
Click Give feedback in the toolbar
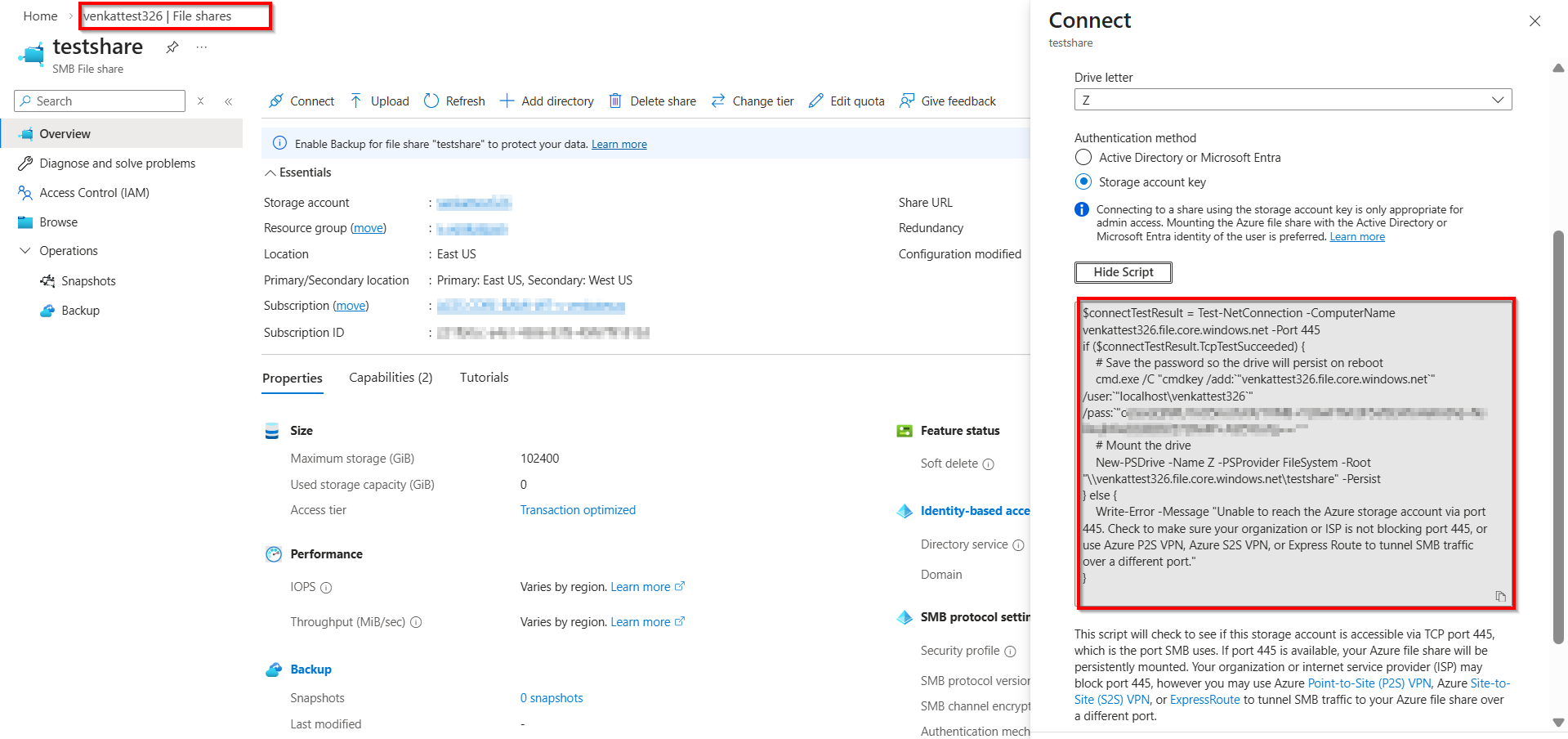coord(948,101)
